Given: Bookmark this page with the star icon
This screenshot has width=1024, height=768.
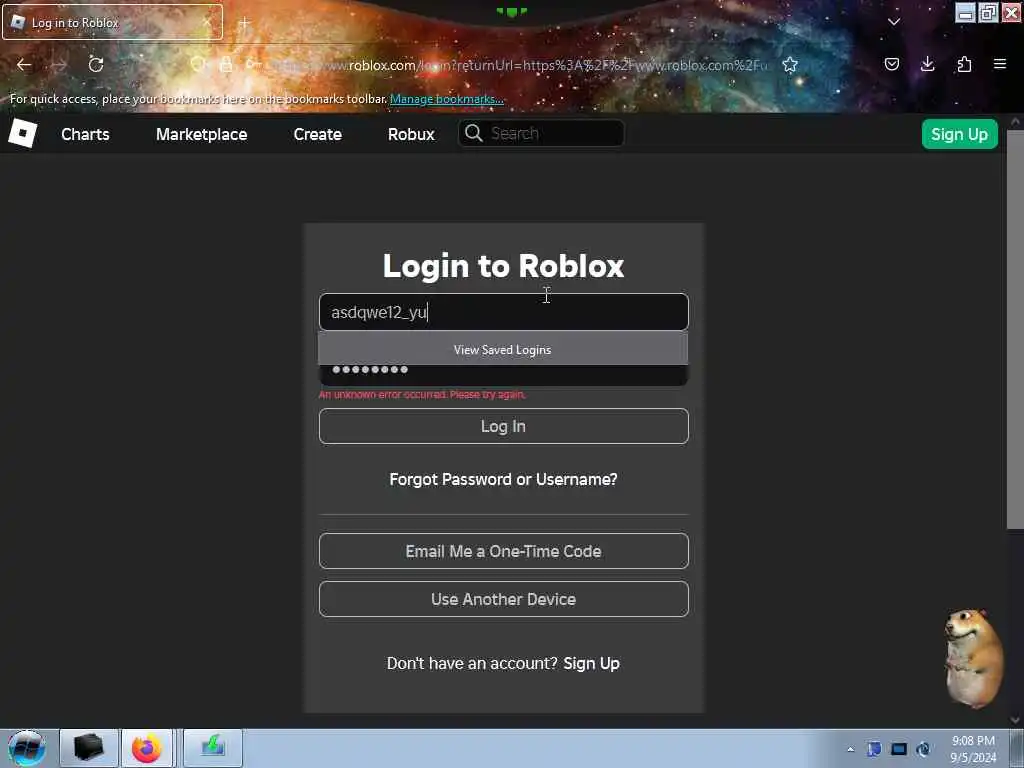Looking at the screenshot, I should pyautogui.click(x=790, y=65).
